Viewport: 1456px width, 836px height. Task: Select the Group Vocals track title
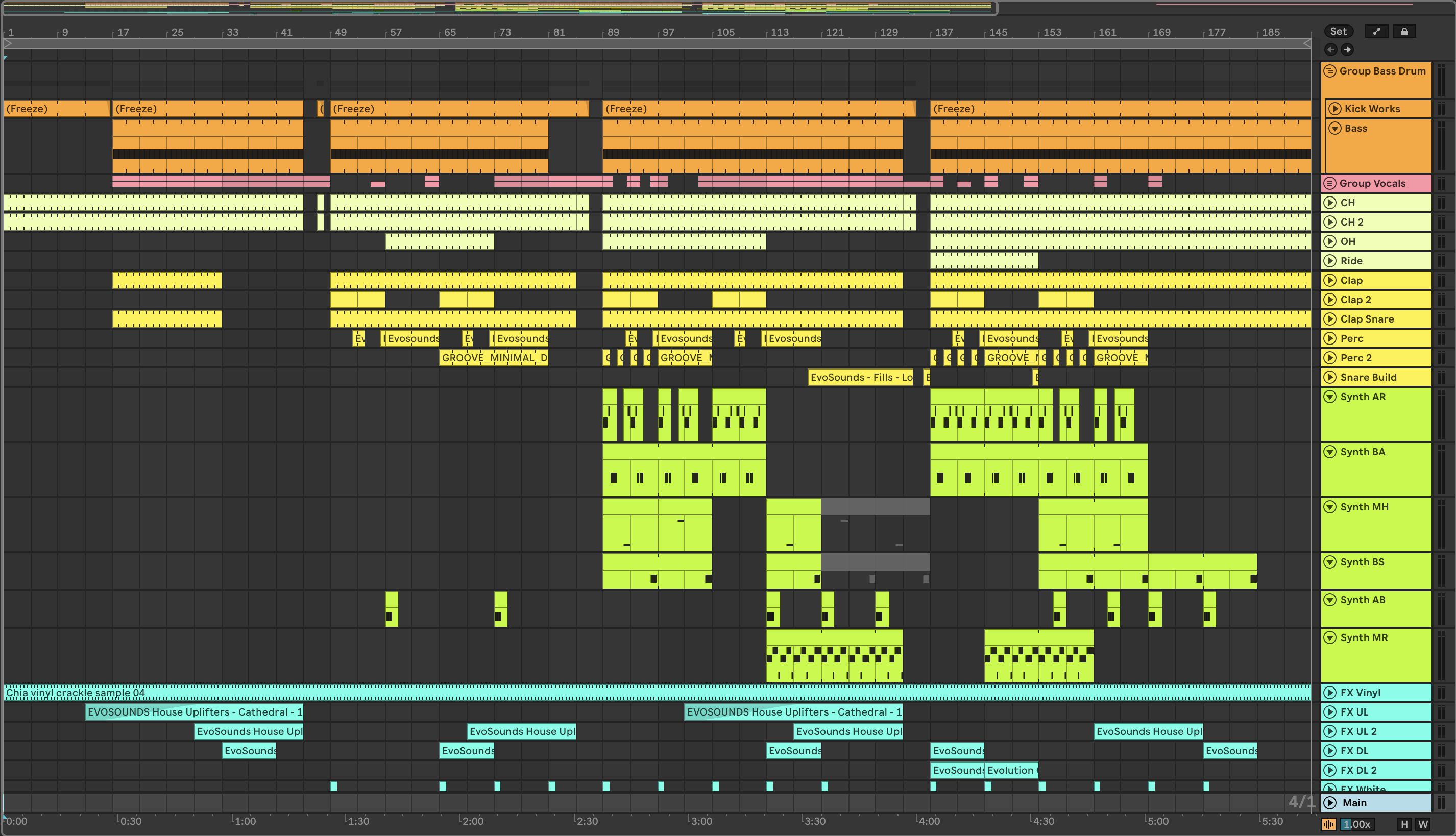pos(1373,183)
